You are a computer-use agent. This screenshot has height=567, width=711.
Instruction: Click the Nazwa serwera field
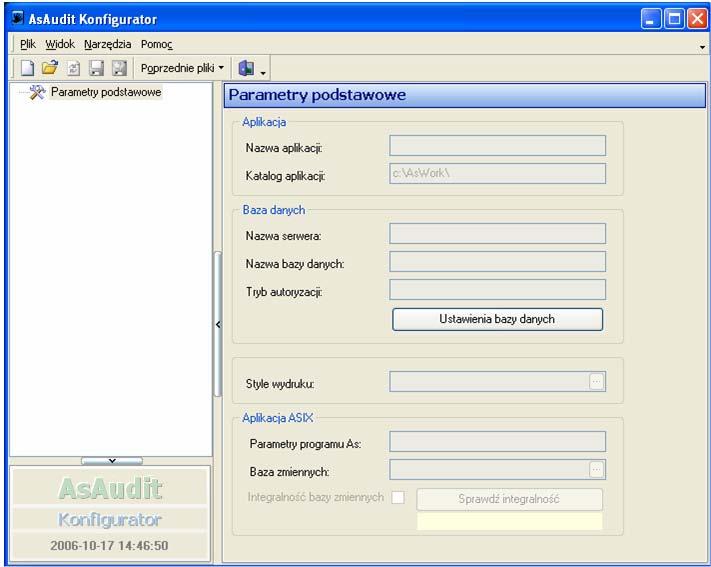497,234
